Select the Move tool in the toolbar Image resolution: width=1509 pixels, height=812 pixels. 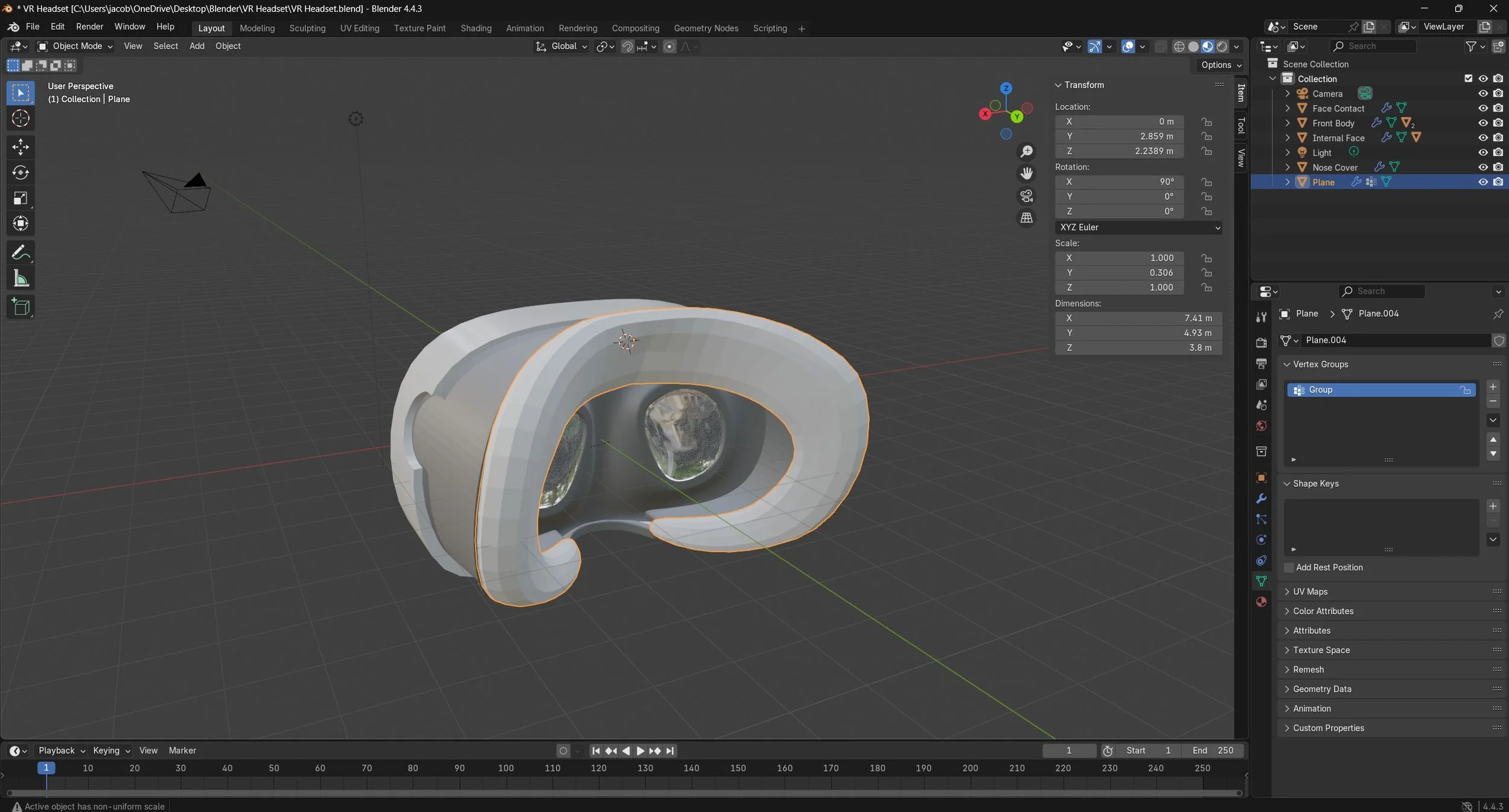[21, 147]
